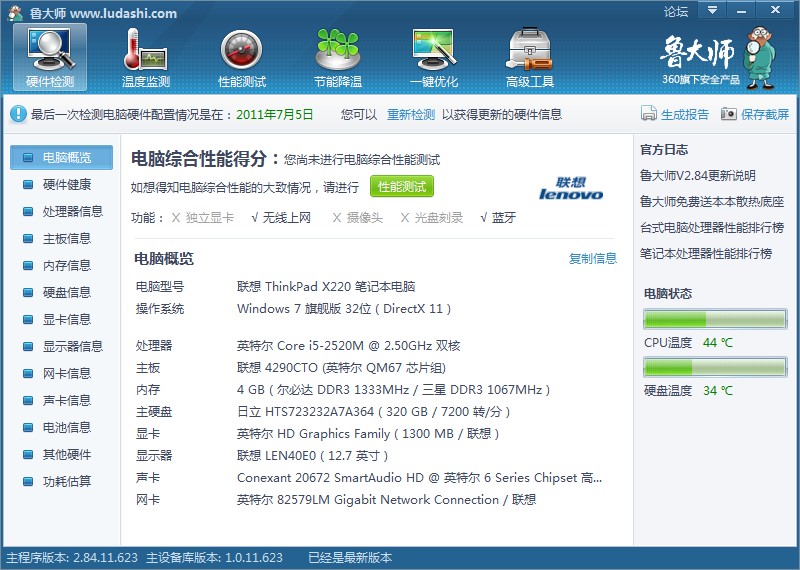Click the 联想 LEN40E0 display text

312,456
